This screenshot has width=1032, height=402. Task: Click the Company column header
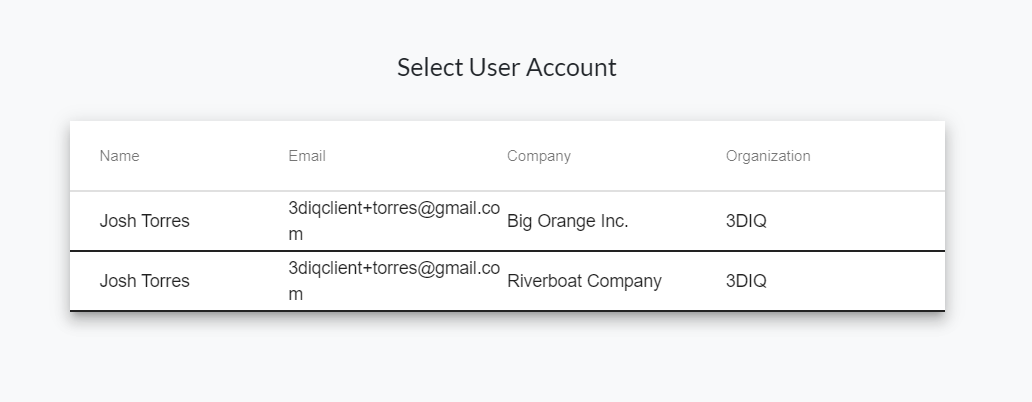538,156
